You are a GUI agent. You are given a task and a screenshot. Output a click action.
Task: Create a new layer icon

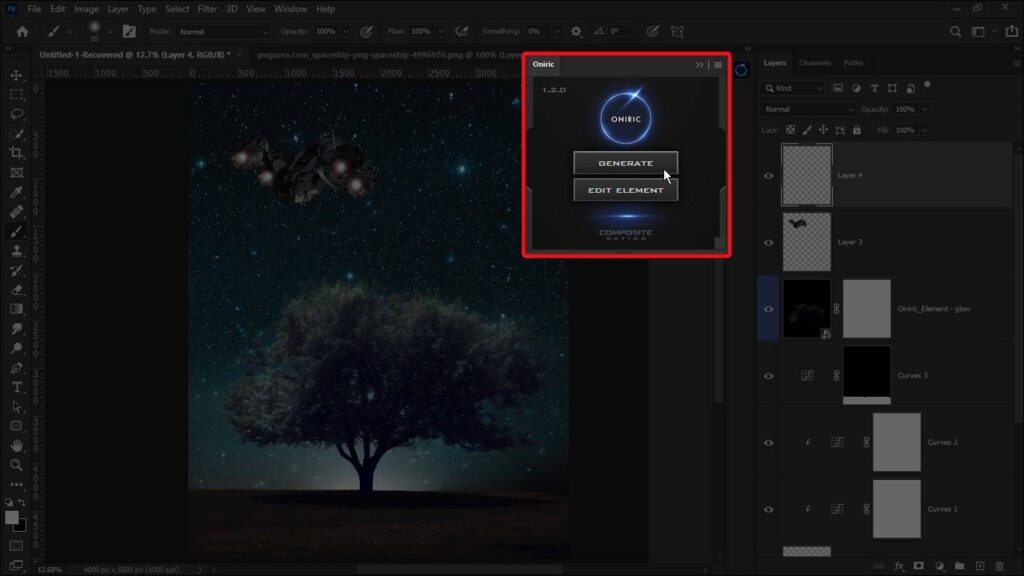[x=980, y=566]
